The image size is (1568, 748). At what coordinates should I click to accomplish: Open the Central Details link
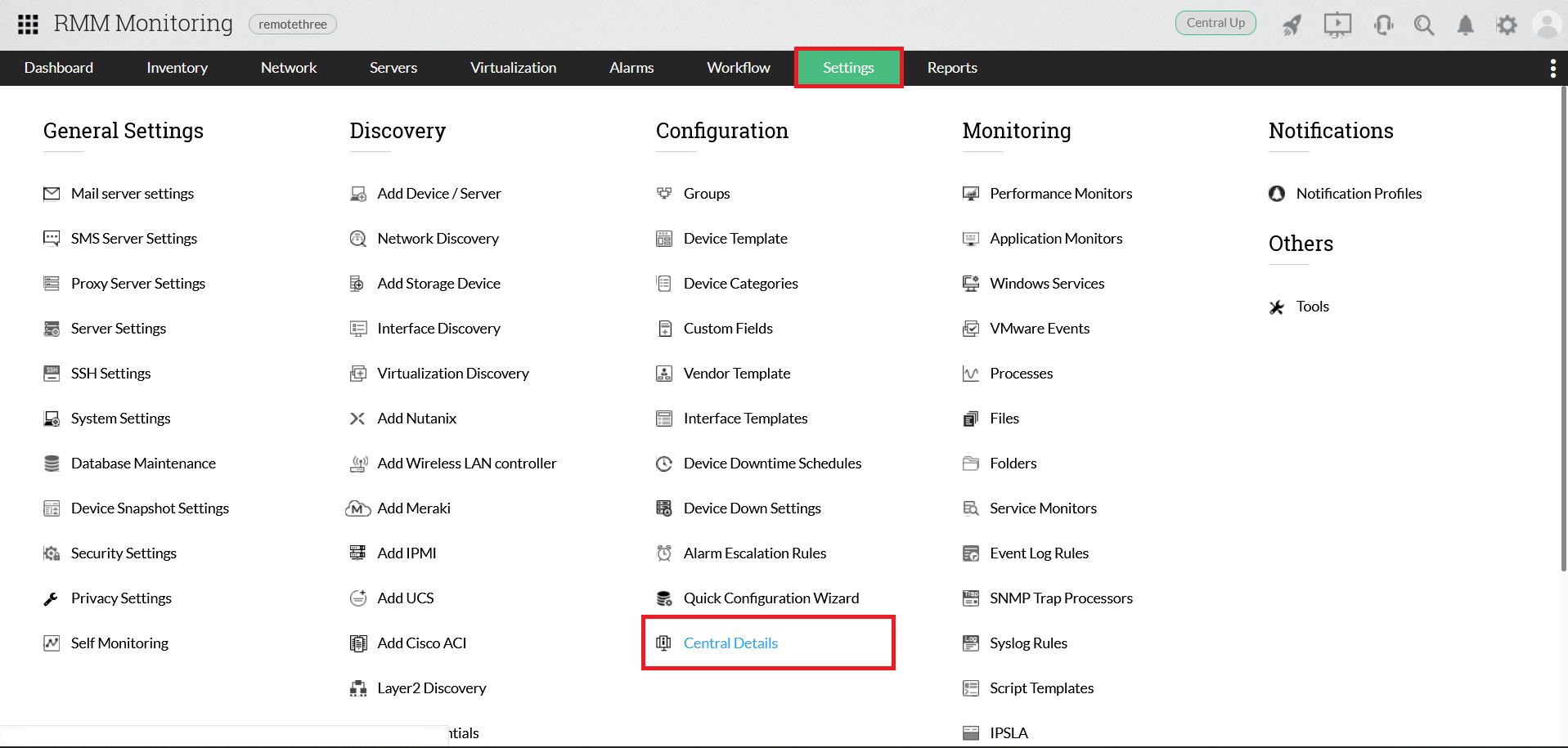[730, 643]
